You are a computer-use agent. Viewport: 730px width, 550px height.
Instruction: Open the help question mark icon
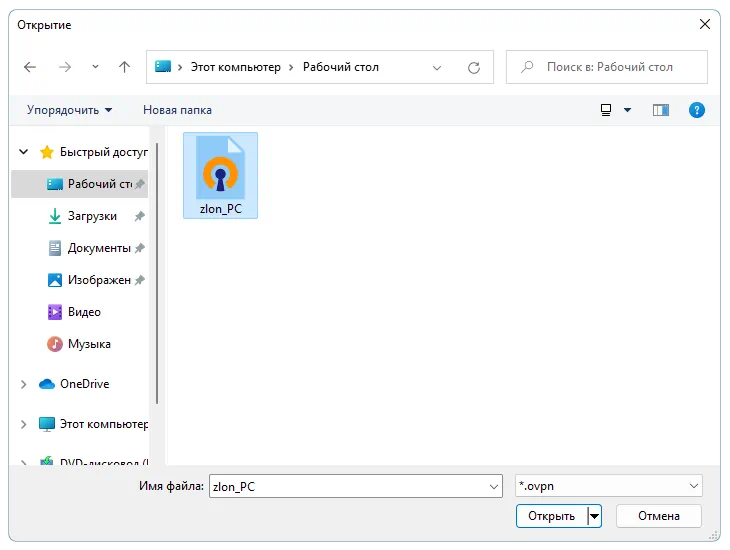(697, 110)
